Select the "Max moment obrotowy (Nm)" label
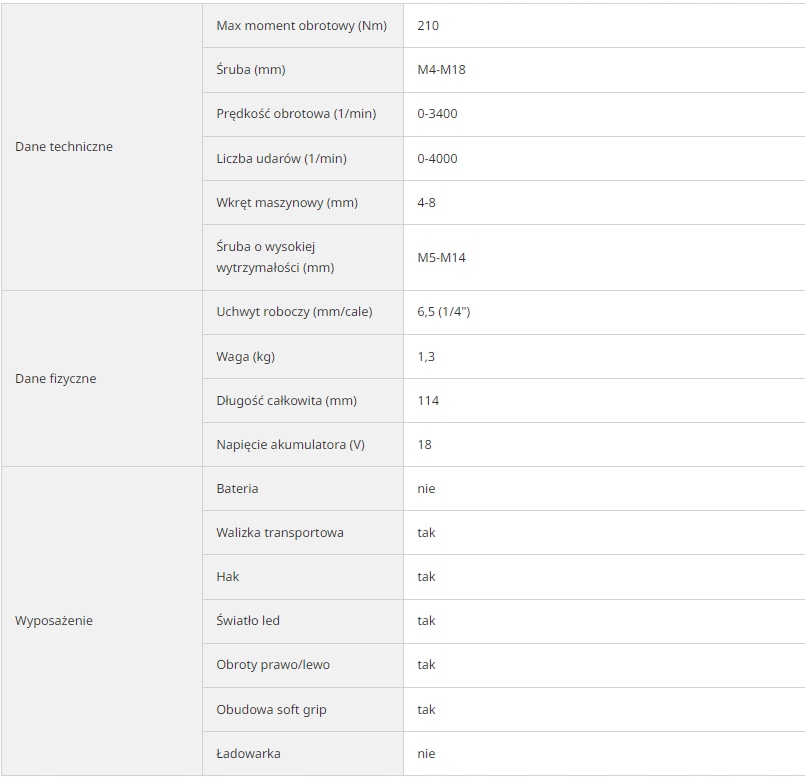The image size is (812, 777). (x=301, y=26)
